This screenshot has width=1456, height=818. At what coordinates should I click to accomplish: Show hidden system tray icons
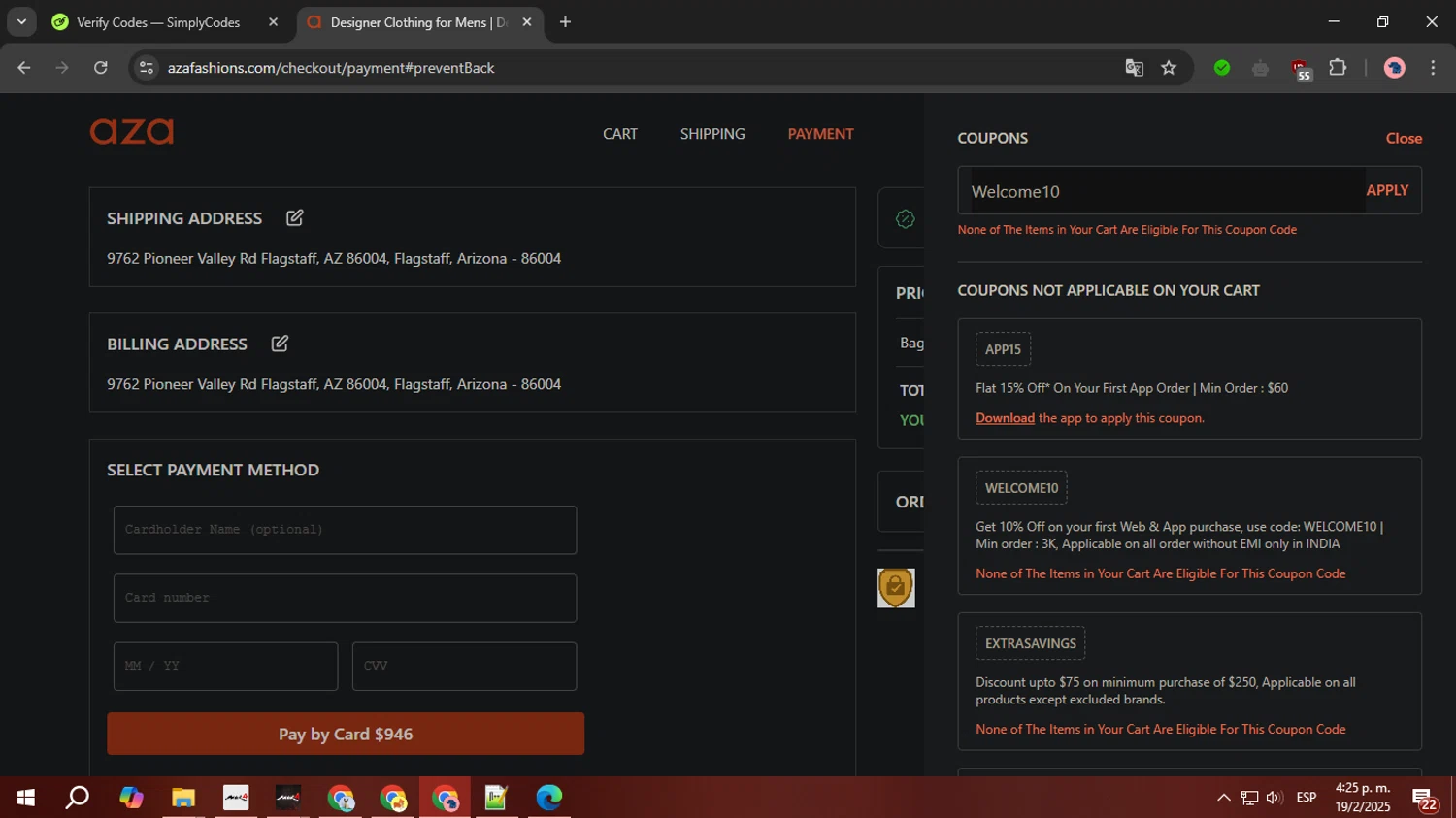pyautogui.click(x=1223, y=798)
